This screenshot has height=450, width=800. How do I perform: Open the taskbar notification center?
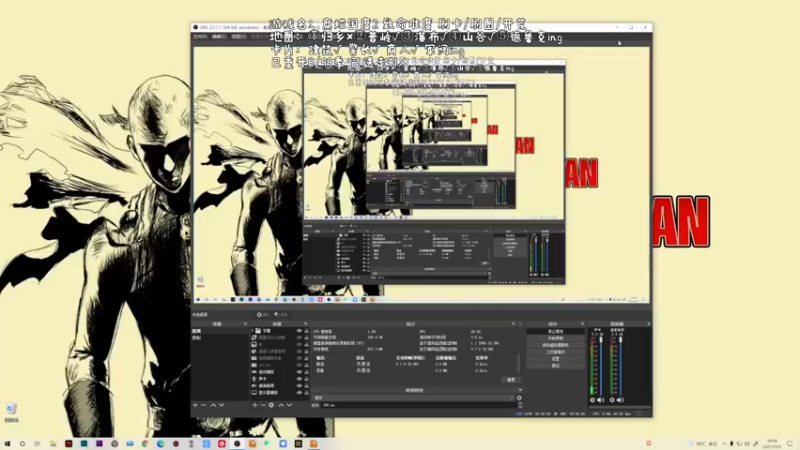(x=790, y=444)
